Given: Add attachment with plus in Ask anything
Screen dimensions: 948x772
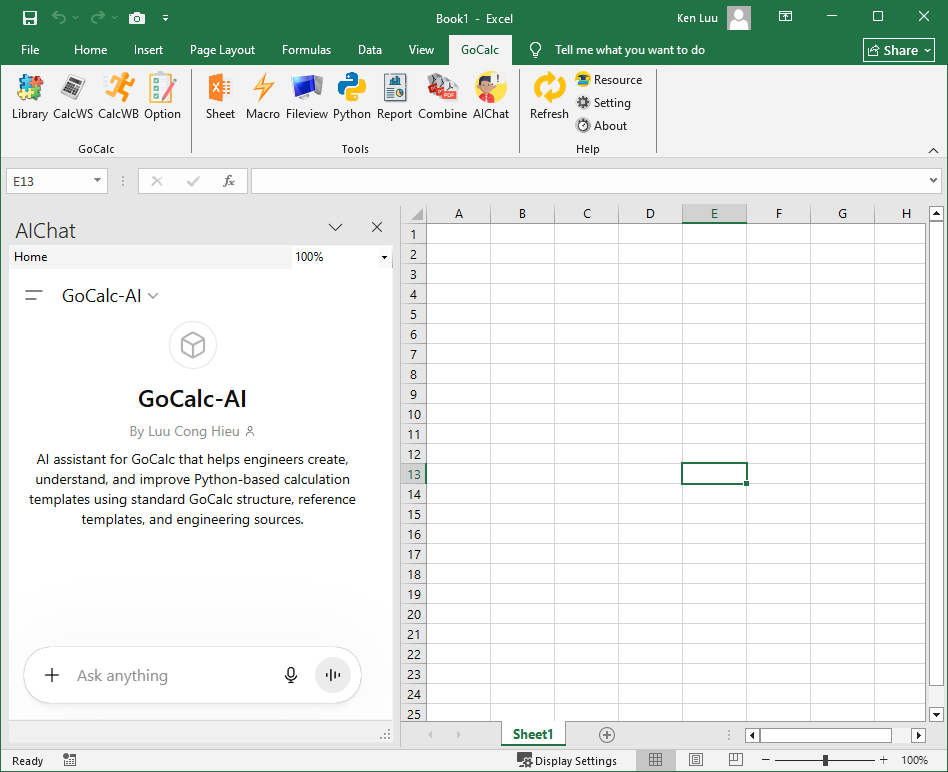Looking at the screenshot, I should pos(52,675).
